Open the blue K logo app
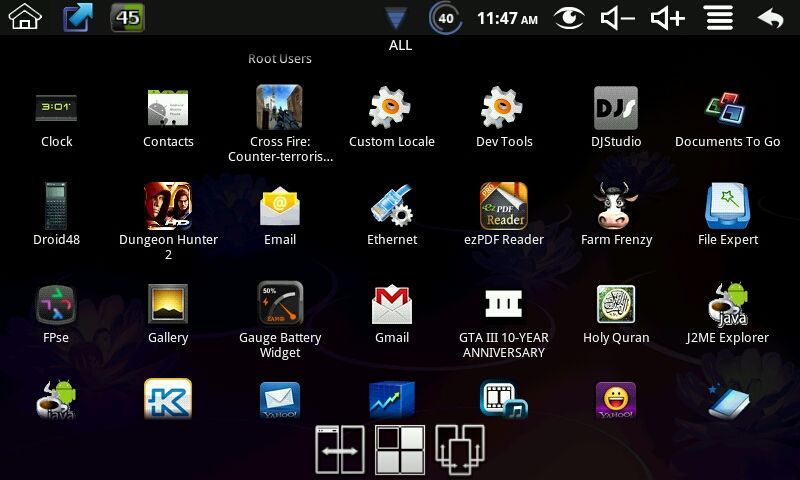The image size is (800, 480). (x=168, y=399)
